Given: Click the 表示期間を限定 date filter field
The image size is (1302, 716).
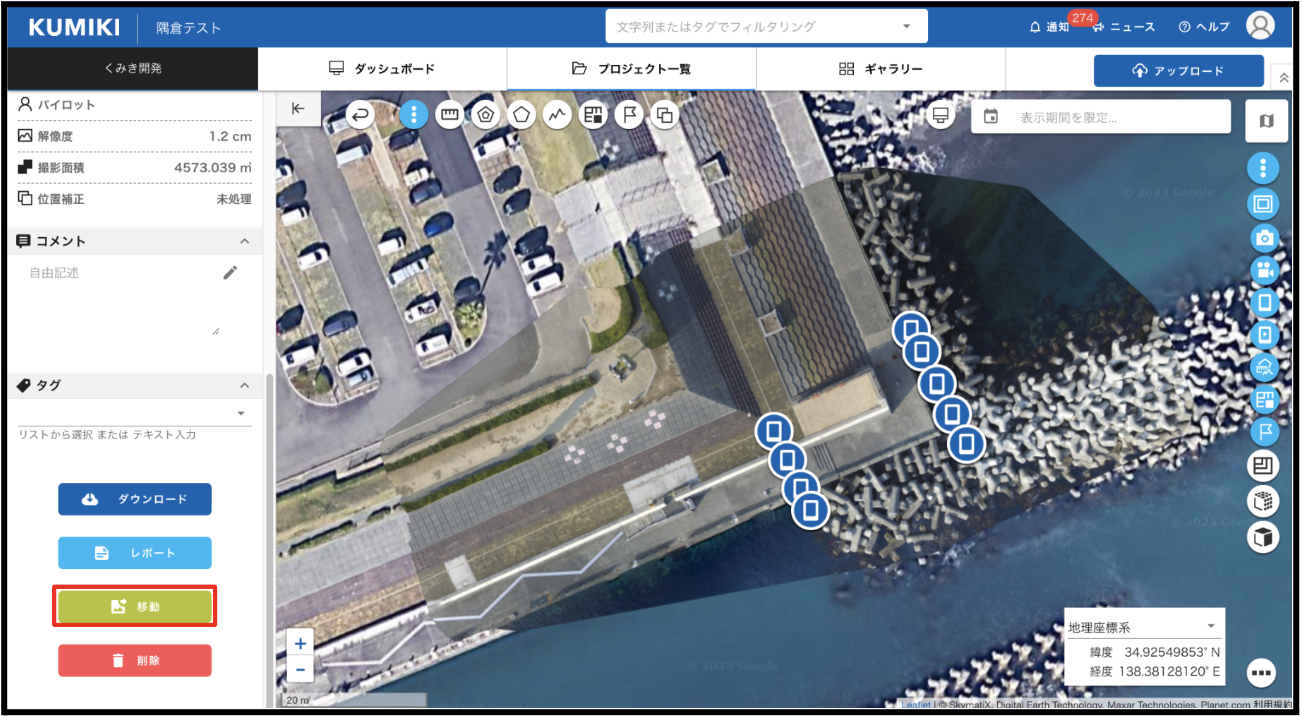Looking at the screenshot, I should point(1100,117).
